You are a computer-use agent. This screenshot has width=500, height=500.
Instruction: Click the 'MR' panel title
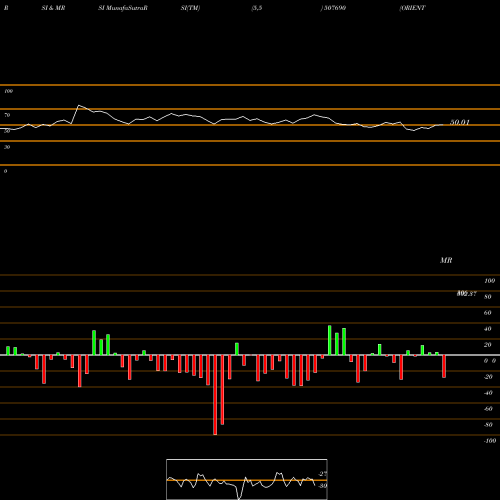(x=446, y=260)
